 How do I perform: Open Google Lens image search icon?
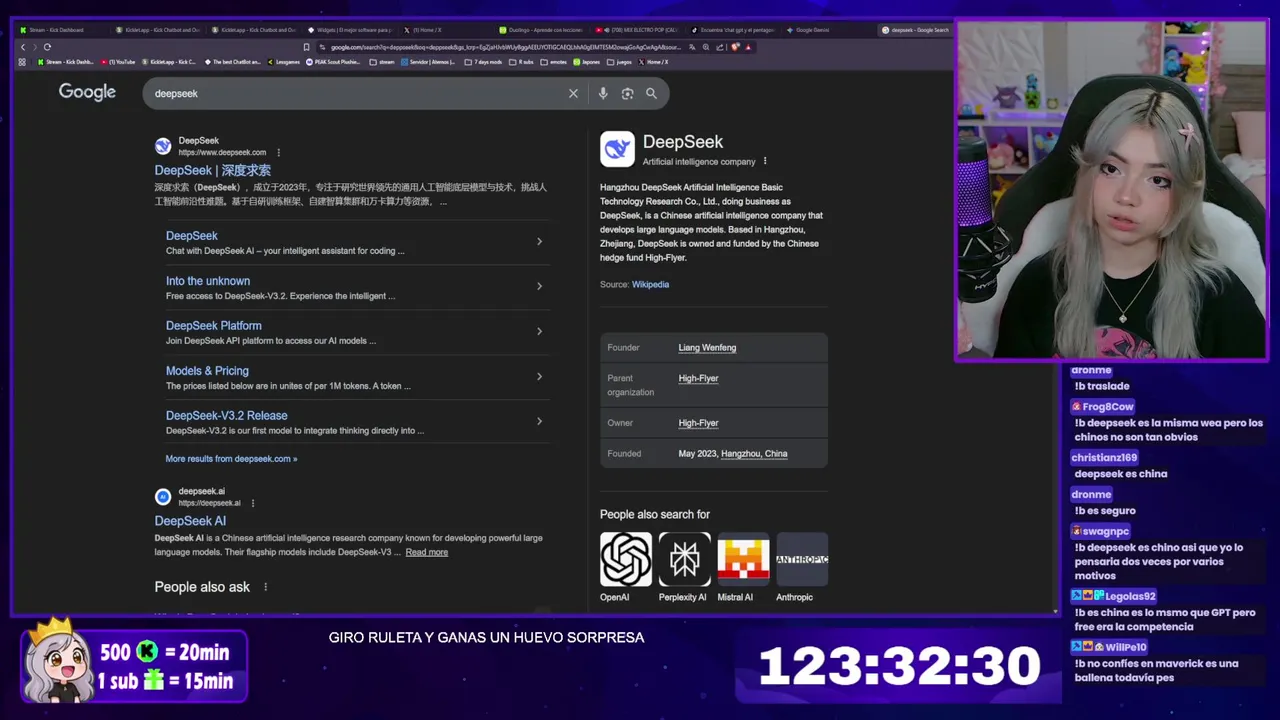coord(627,93)
